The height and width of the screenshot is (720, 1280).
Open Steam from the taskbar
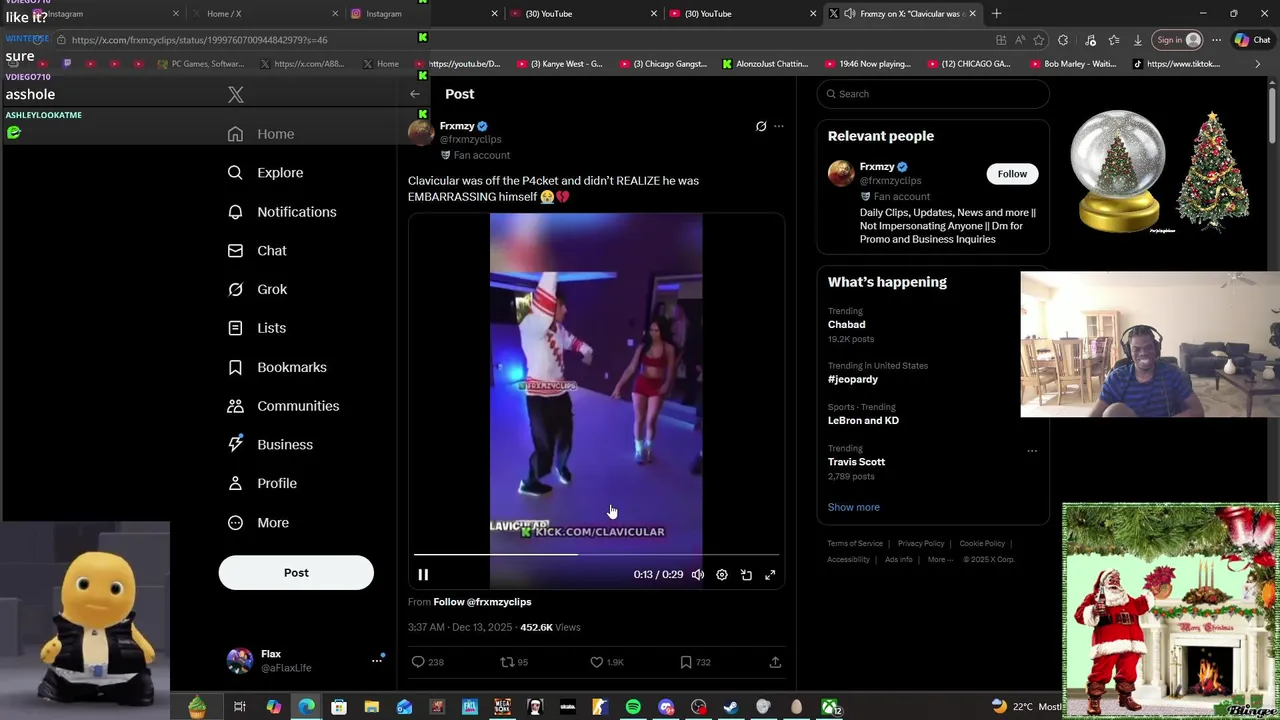(x=731, y=707)
